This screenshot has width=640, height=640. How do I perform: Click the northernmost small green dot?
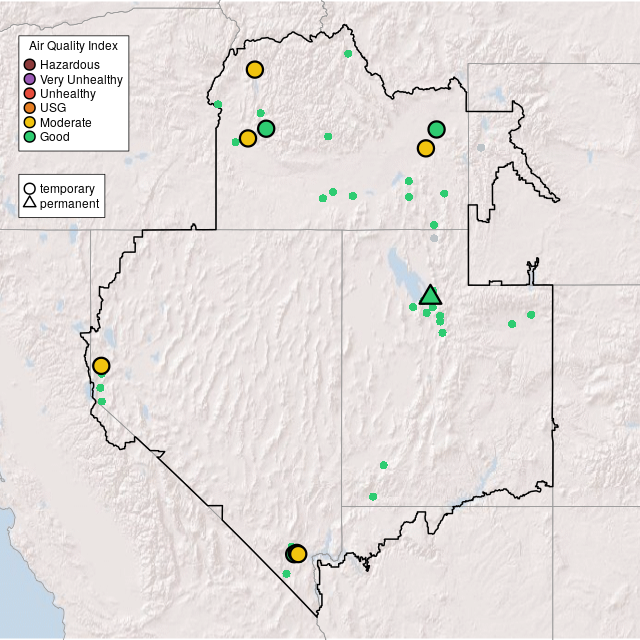pos(348,54)
